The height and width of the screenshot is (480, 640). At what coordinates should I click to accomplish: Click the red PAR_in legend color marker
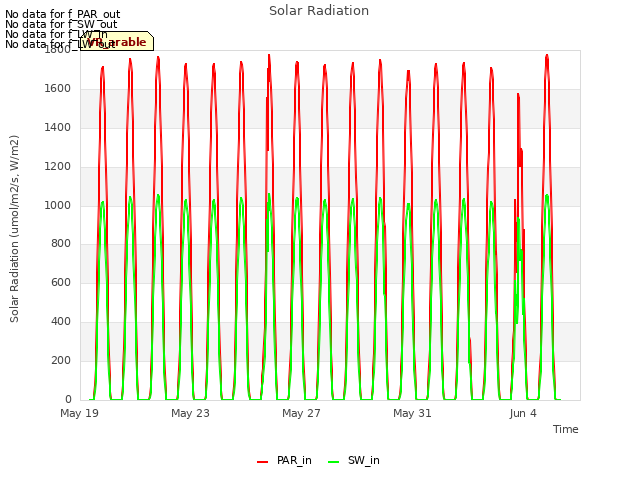[262, 462]
